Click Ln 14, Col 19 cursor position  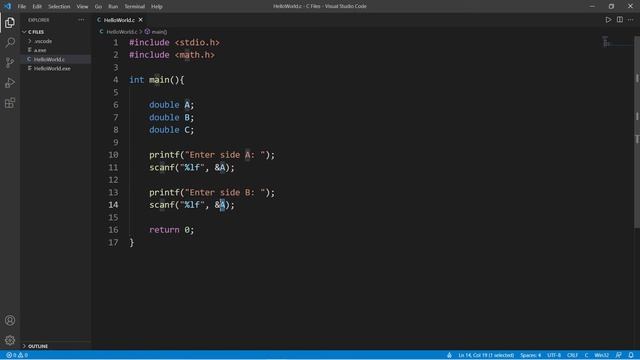486,355
